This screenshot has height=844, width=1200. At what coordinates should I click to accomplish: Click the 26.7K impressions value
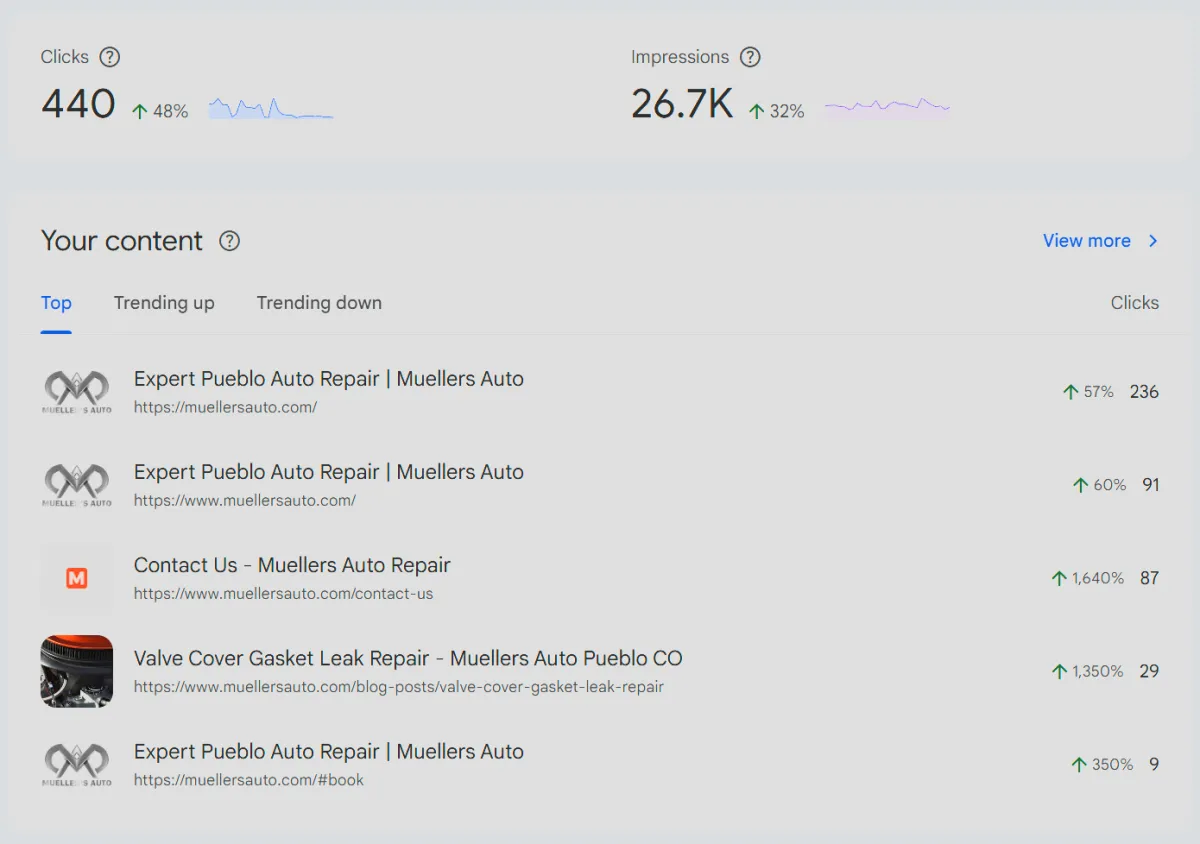click(x=682, y=104)
